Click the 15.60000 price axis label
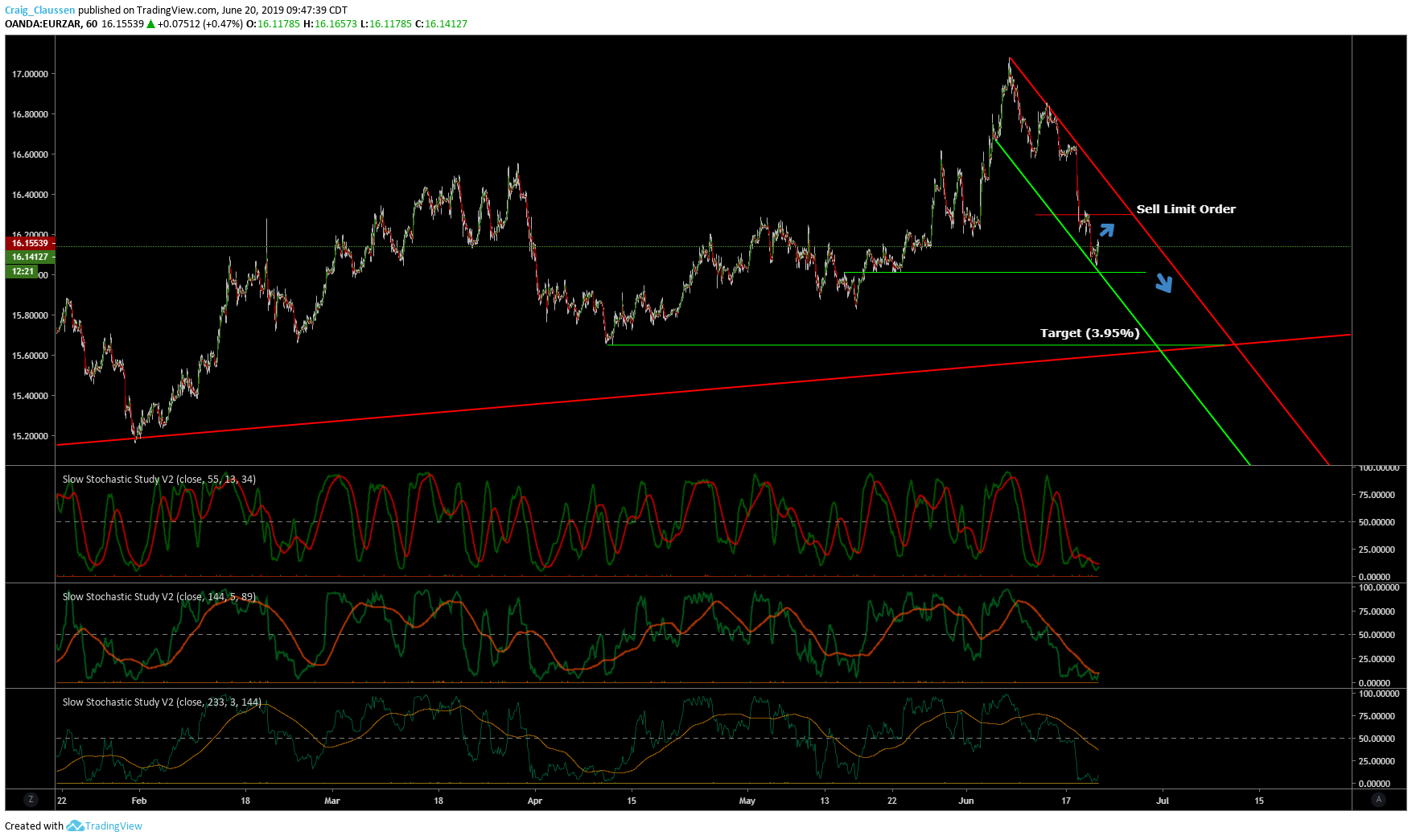This screenshot has height=840, width=1412. coord(30,356)
